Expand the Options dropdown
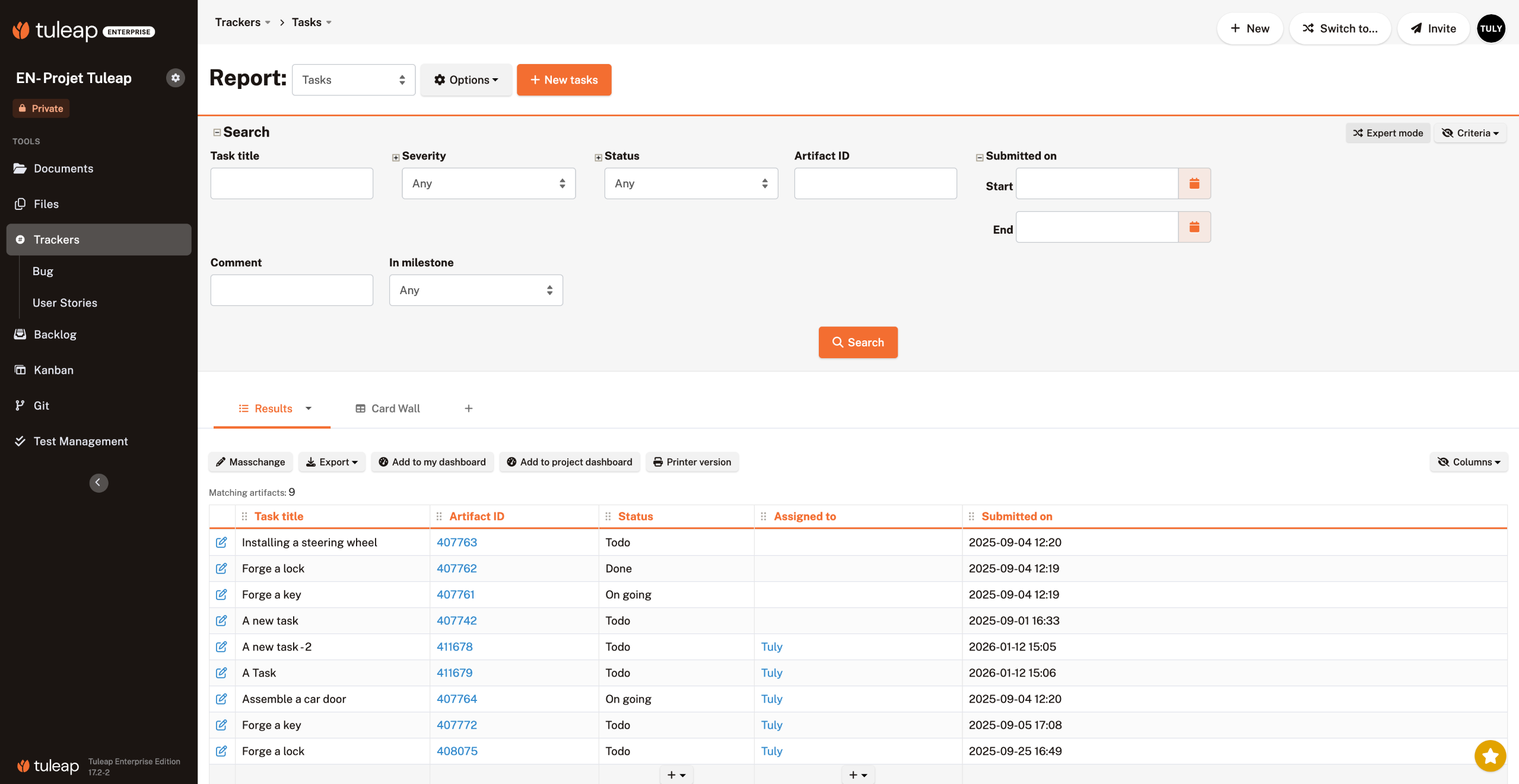1519x784 pixels. pyautogui.click(x=466, y=79)
